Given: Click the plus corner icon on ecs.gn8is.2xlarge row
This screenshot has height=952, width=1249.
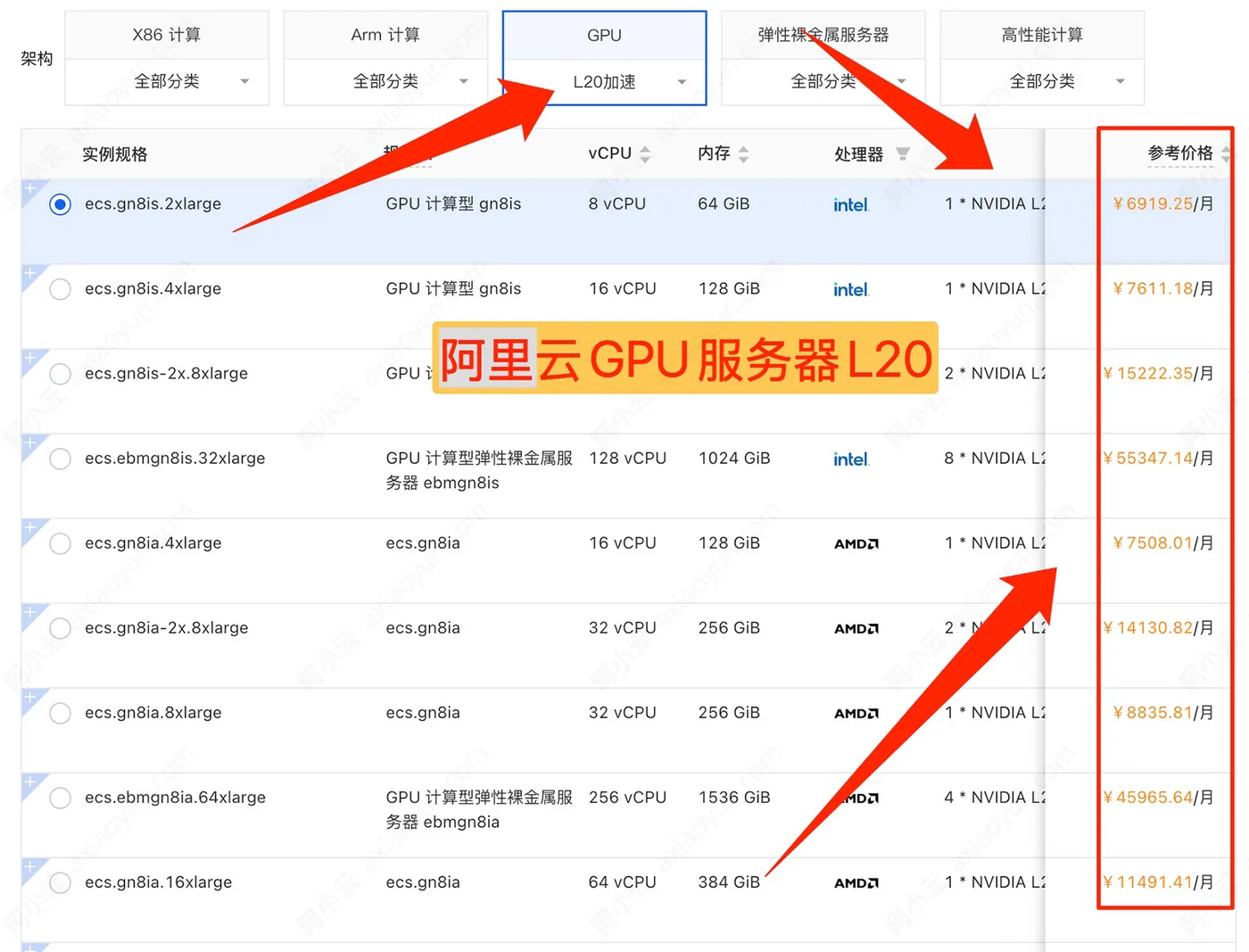Looking at the screenshot, I should point(31,190).
